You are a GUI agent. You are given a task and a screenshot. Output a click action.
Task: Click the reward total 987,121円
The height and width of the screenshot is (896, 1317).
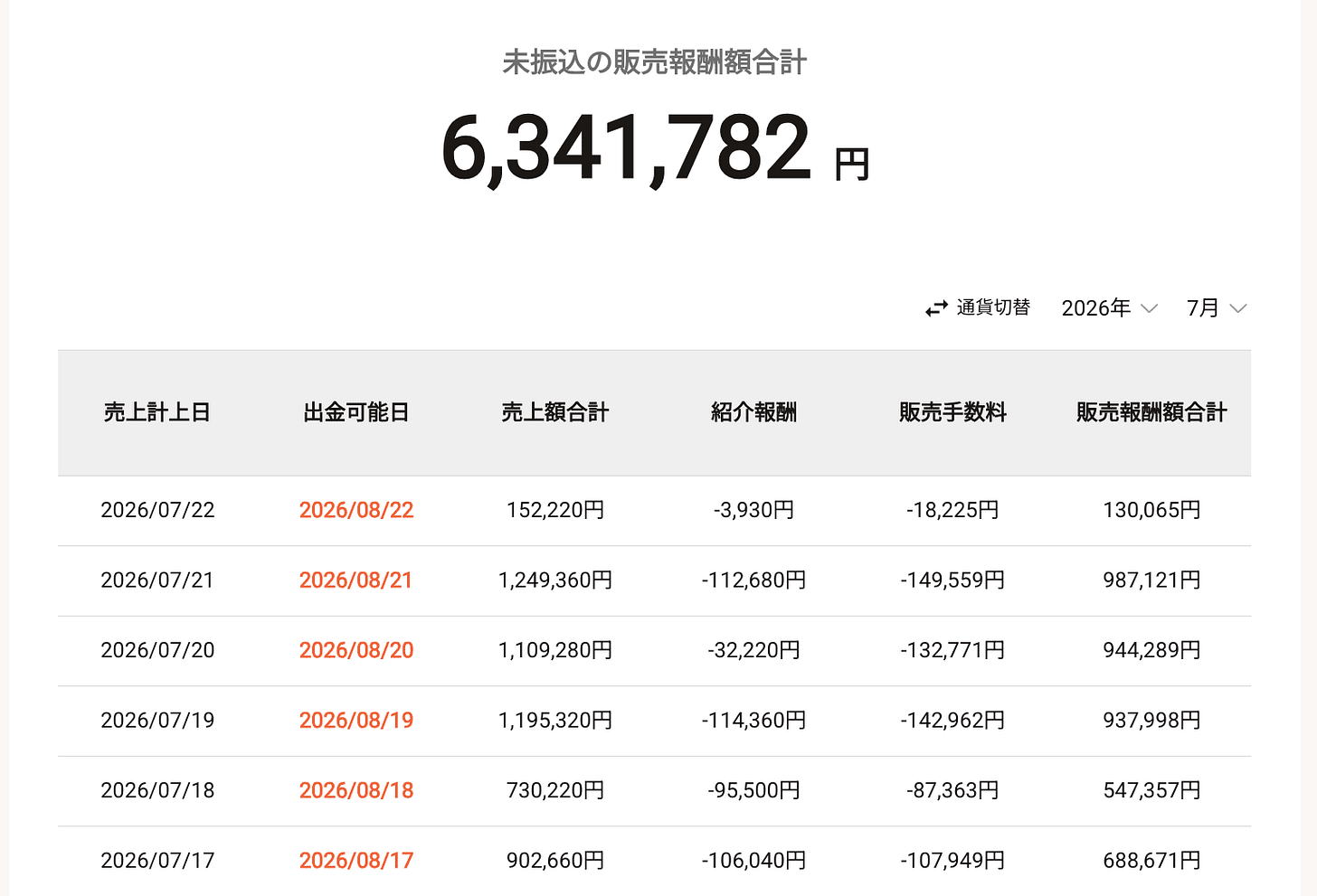pos(1152,580)
